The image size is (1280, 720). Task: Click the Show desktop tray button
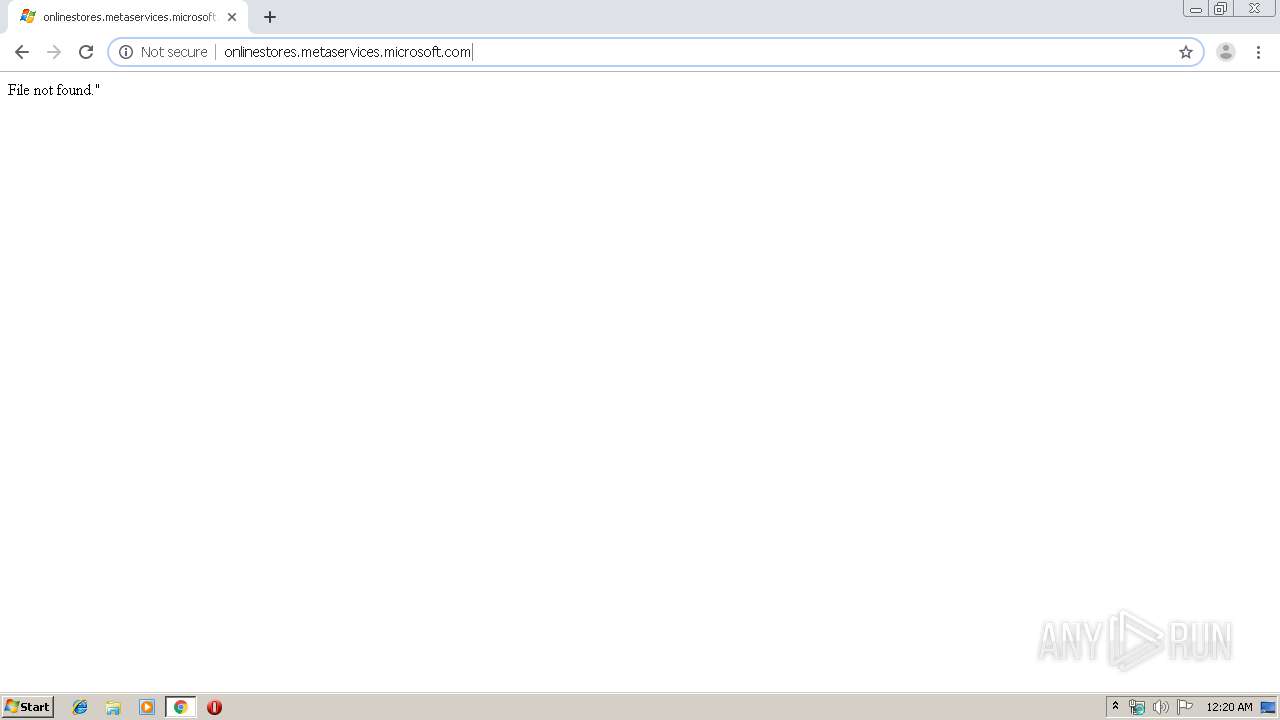(x=1269, y=707)
